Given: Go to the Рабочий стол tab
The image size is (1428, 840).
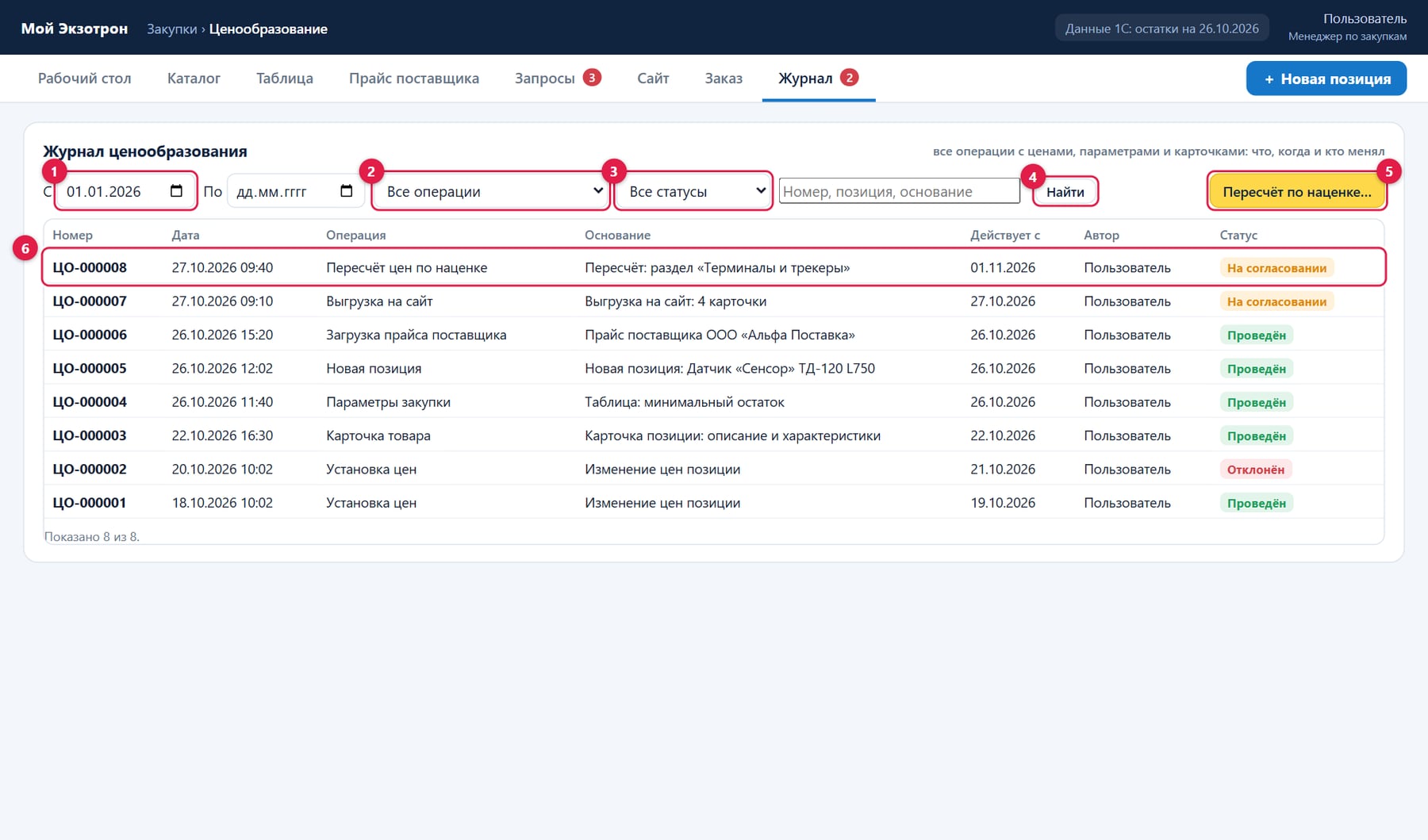Looking at the screenshot, I should click(x=85, y=79).
